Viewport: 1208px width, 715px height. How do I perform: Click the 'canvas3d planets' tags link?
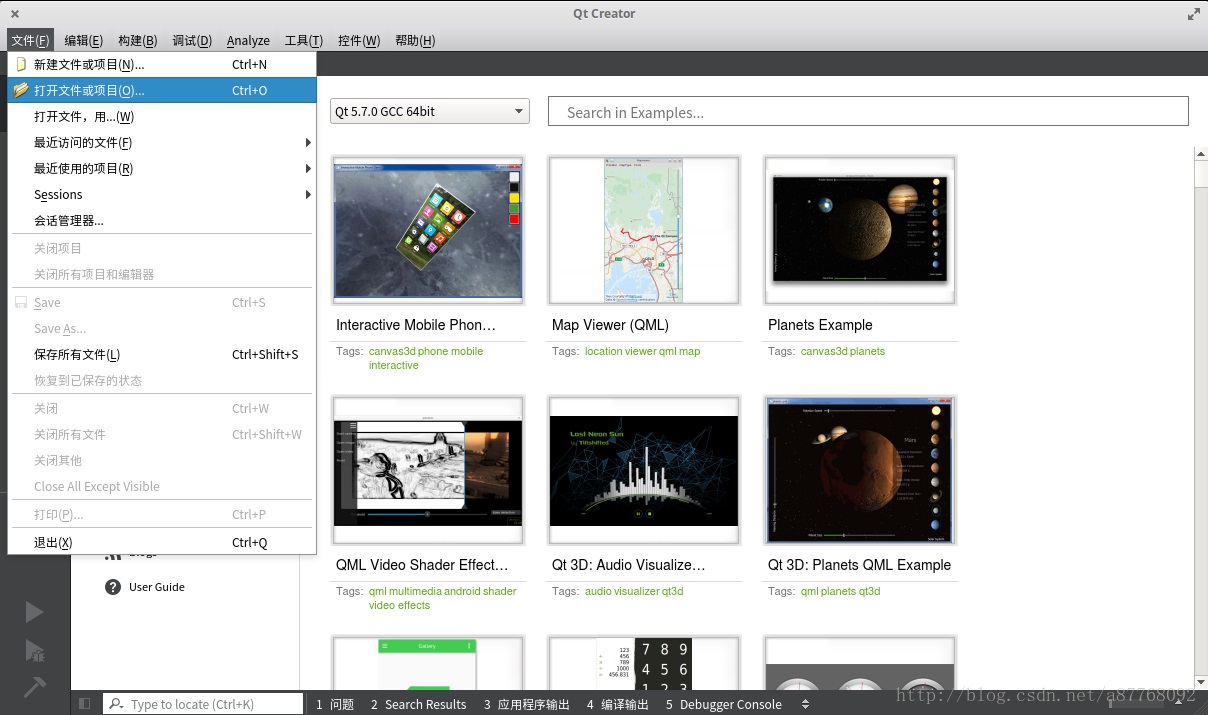click(843, 351)
